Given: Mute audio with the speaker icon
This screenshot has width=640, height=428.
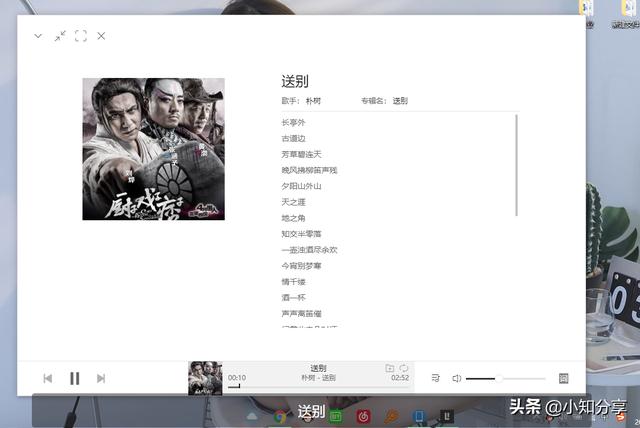Looking at the screenshot, I should pyautogui.click(x=457, y=379).
